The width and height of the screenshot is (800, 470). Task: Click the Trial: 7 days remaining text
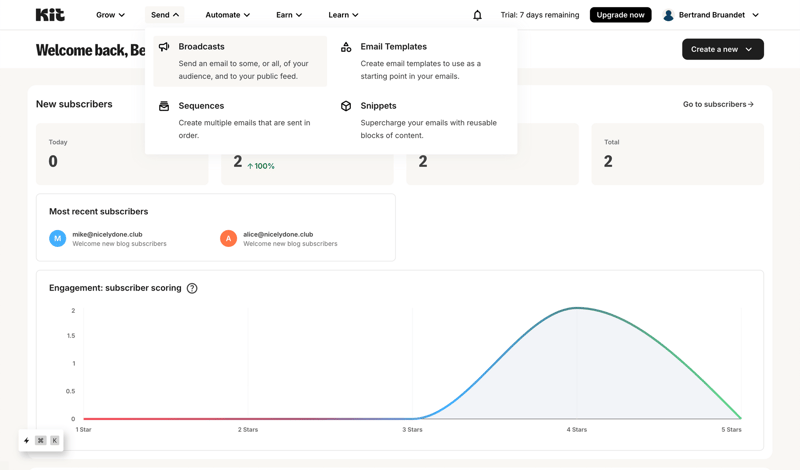540,15
